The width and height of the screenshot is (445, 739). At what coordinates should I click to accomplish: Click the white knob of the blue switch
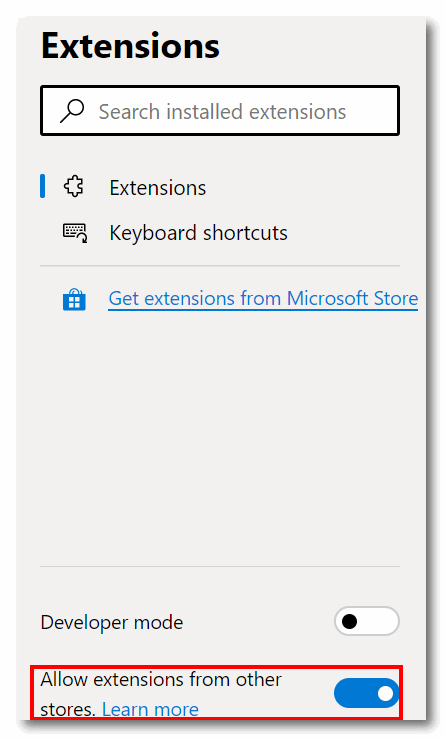[385, 693]
